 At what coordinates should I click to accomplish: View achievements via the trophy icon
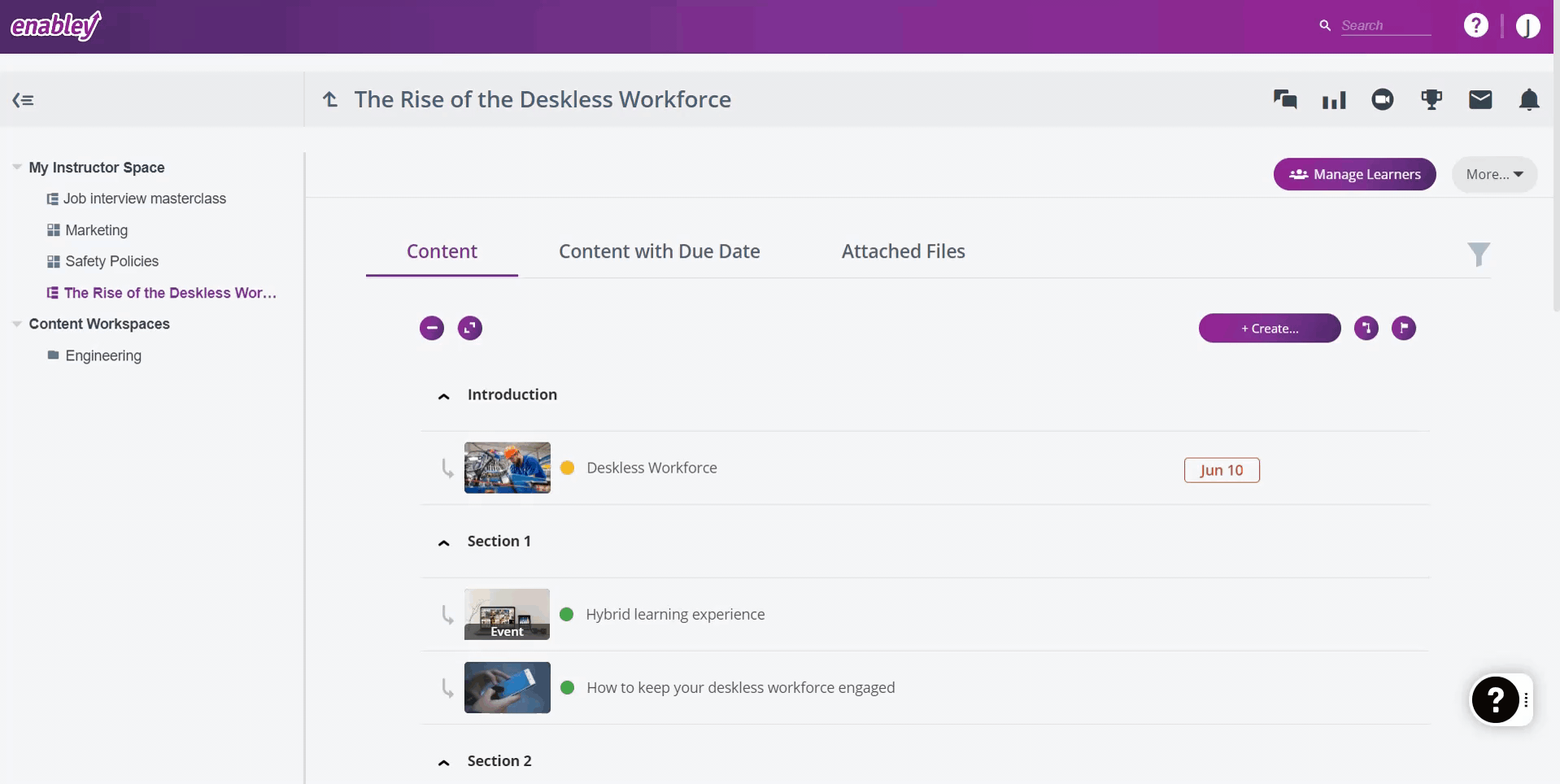click(x=1431, y=99)
